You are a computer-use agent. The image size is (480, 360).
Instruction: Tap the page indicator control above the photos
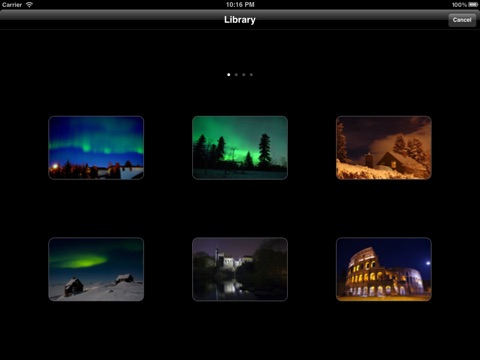(240, 75)
